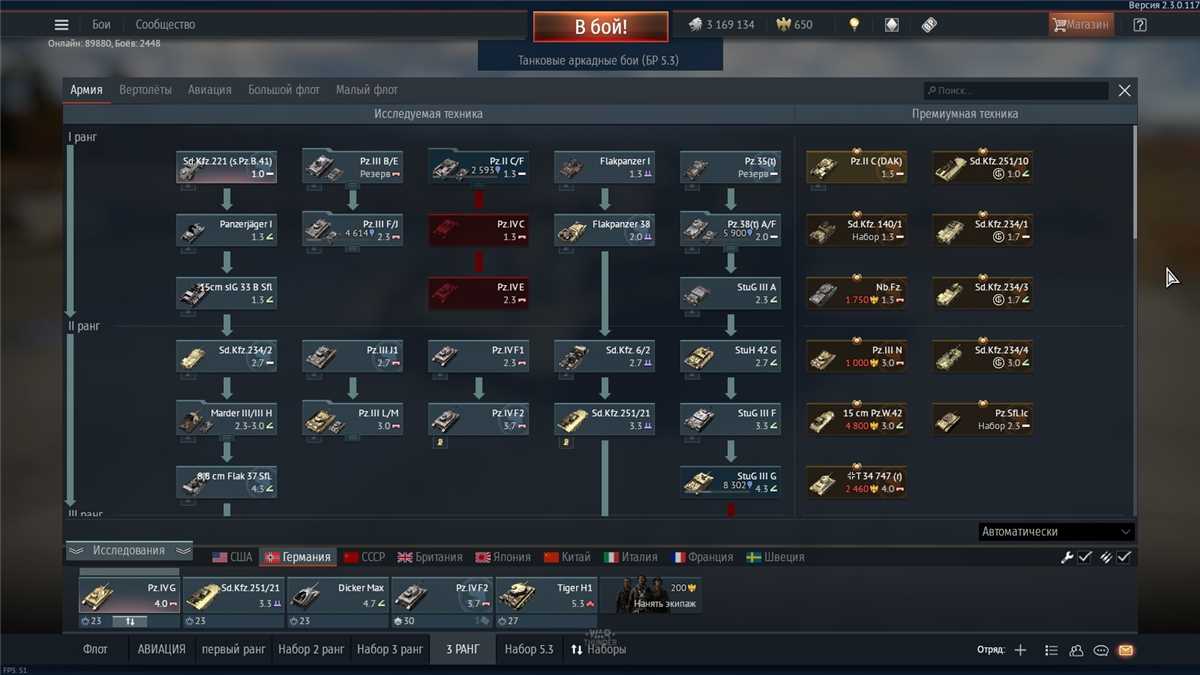This screenshot has width=1200, height=675.
Task: Select the США nation tab
Action: (233, 557)
